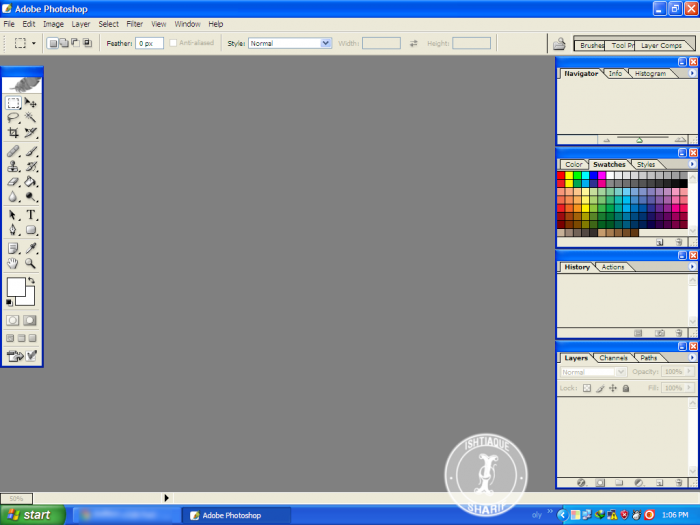This screenshot has width=700, height=525.
Task: Switch to the Actions tab
Action: coord(612,267)
